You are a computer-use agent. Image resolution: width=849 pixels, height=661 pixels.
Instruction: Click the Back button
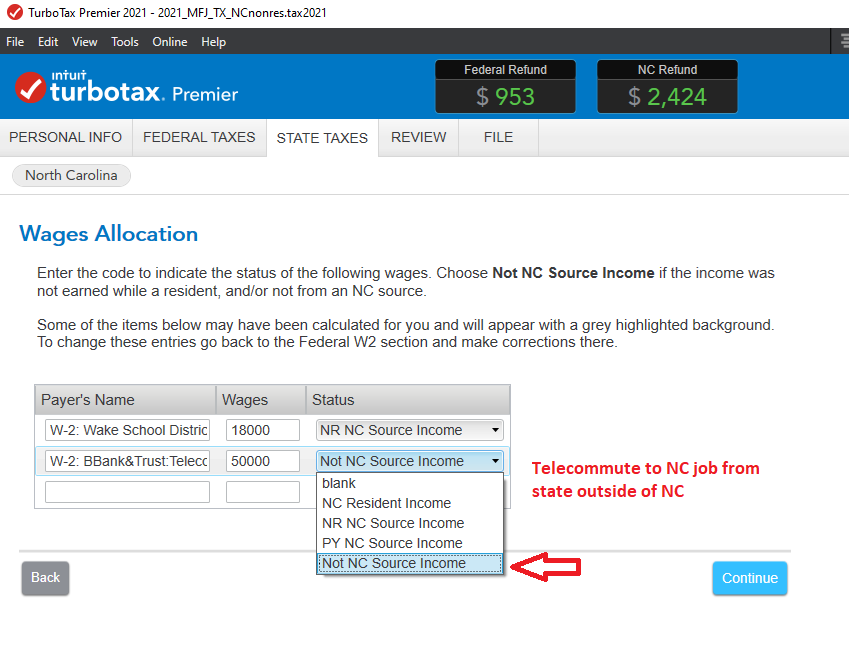click(45, 578)
